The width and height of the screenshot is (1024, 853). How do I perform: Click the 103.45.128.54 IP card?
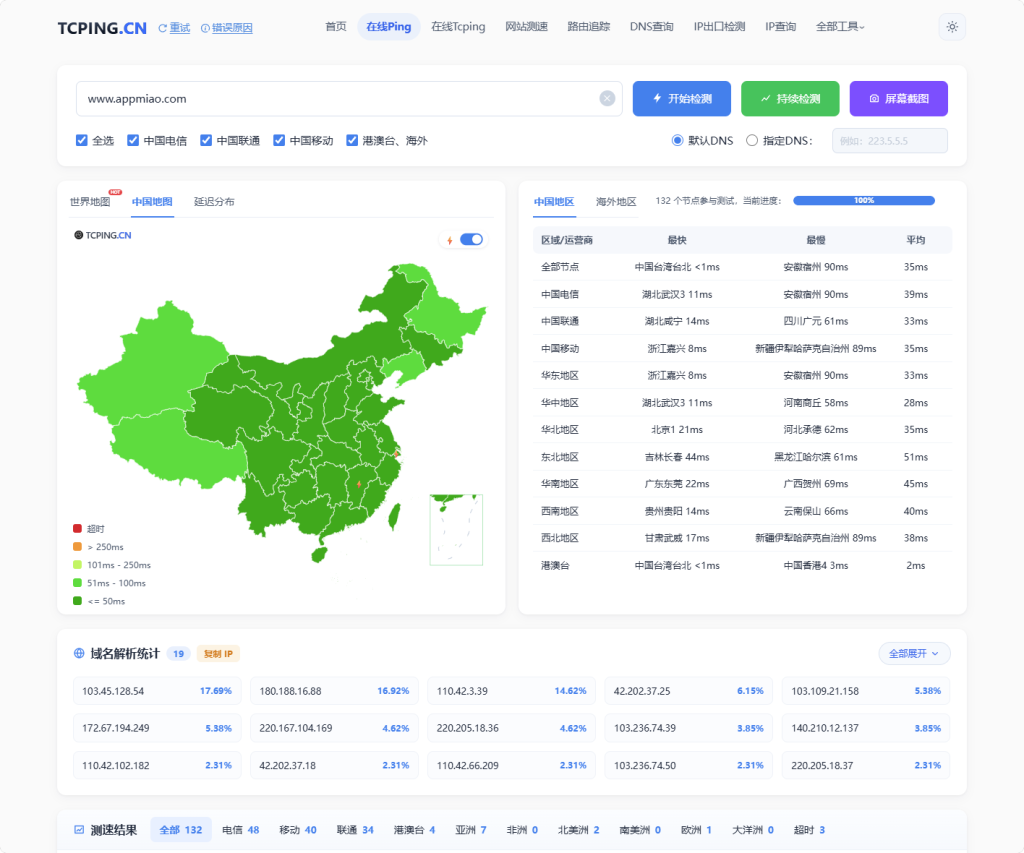click(x=157, y=691)
